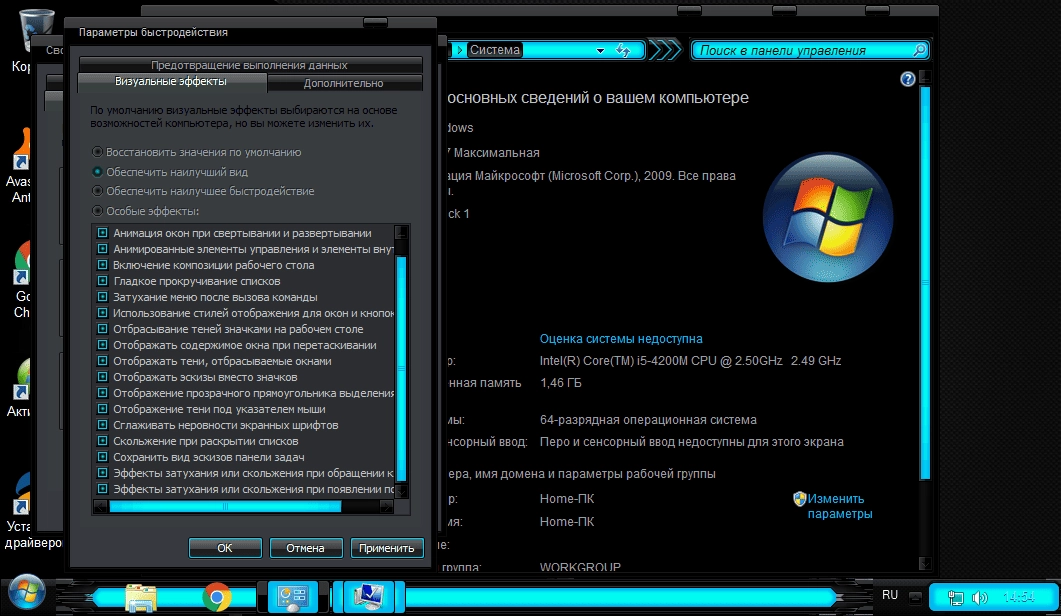The height and width of the screenshot is (616, 1061).
Task: Toggle Анимированные элементы управления checkbox
Action: [102, 249]
